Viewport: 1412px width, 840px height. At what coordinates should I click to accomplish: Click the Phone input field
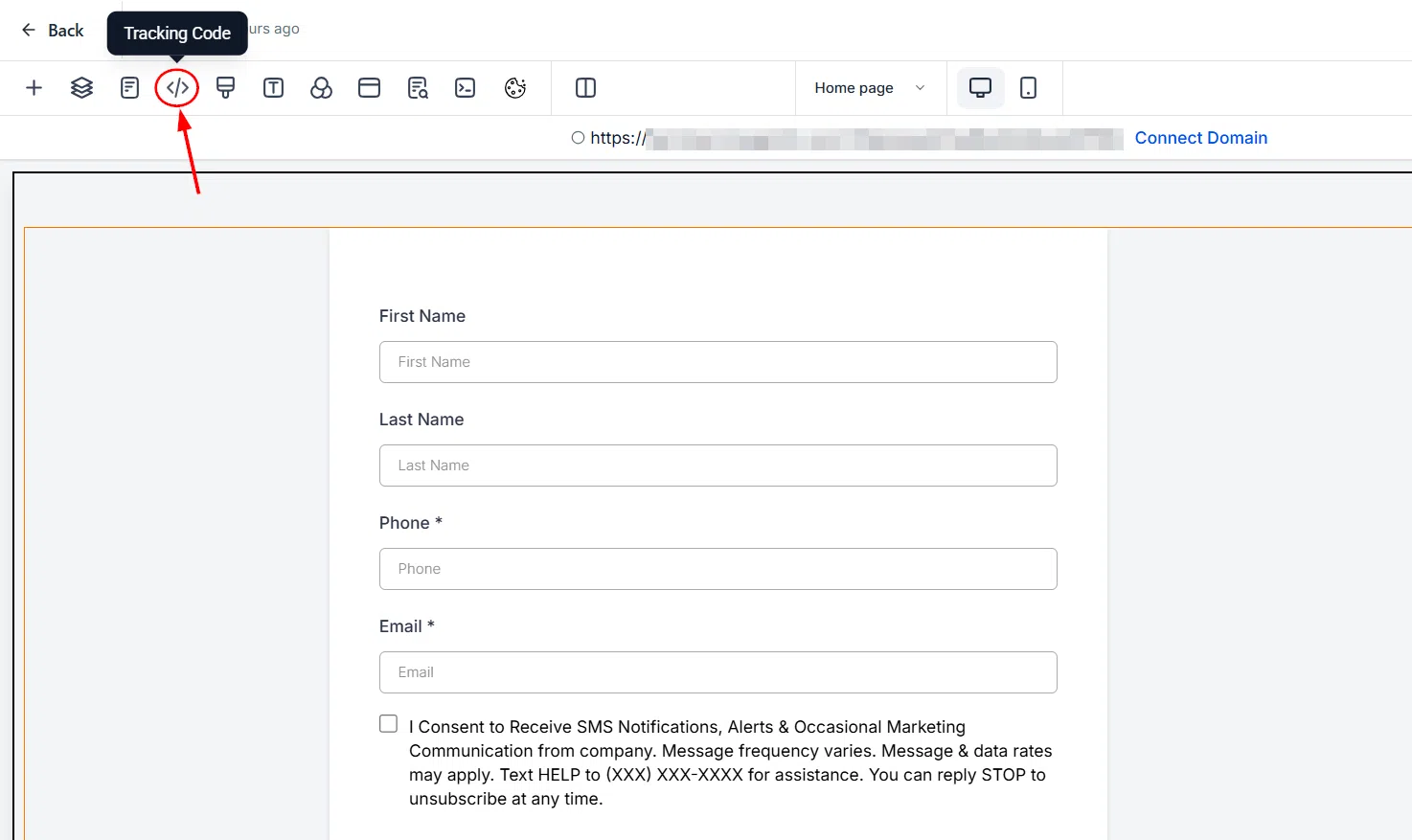point(718,569)
